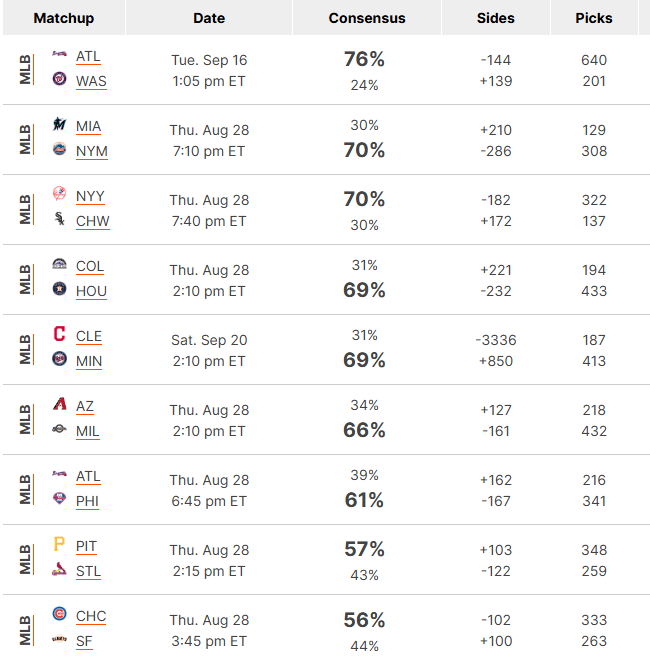
Task: Open the MIL team link
Action: click(x=88, y=431)
